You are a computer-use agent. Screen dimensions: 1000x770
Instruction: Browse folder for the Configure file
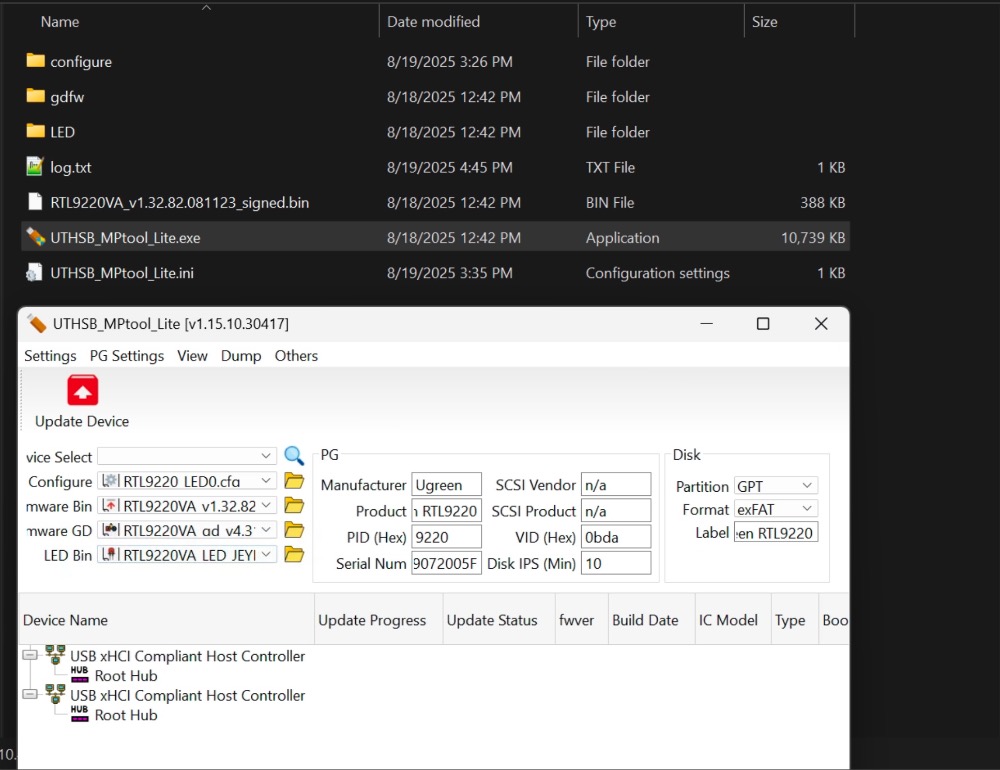[x=294, y=480]
